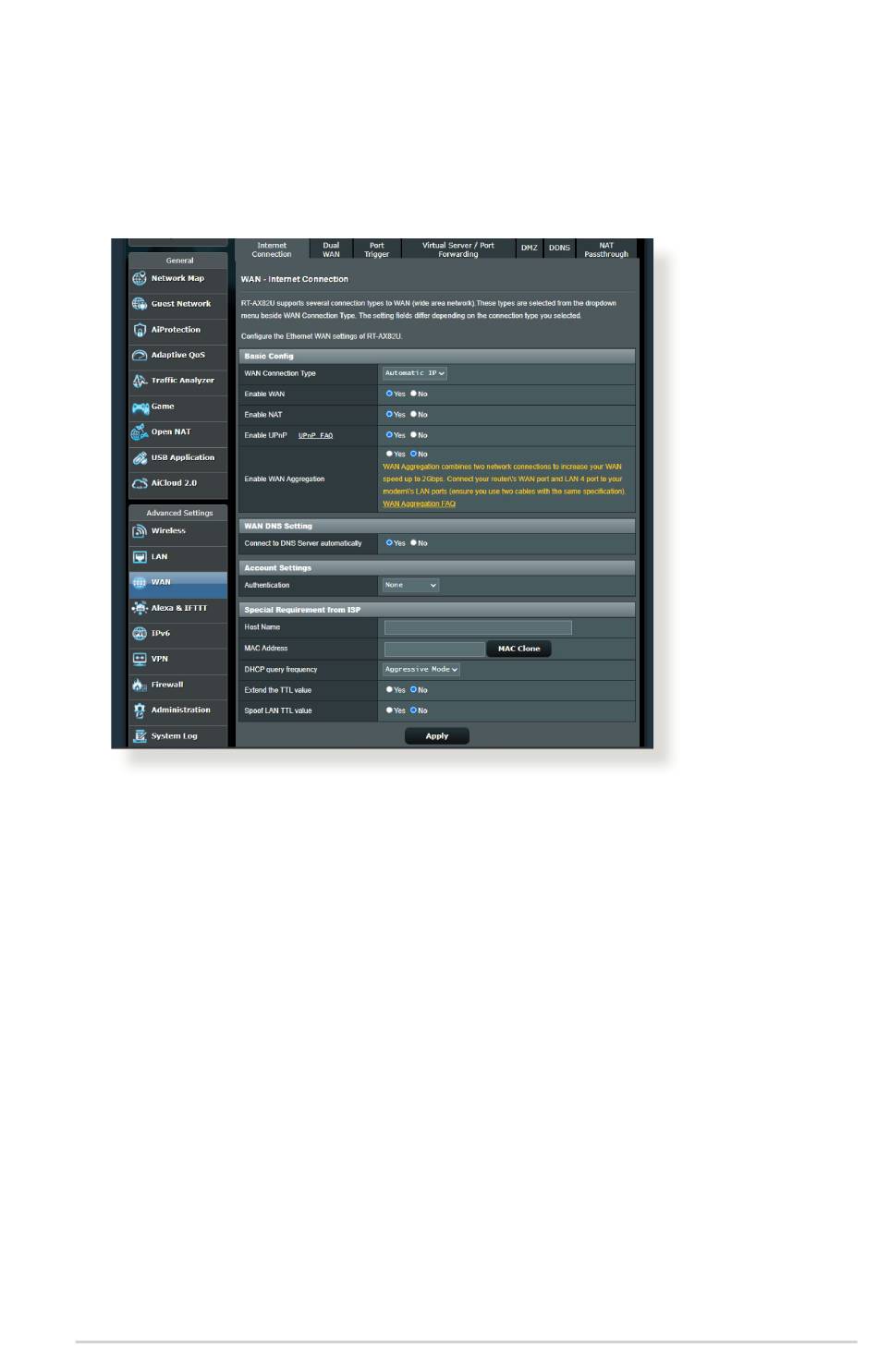Open the Open NAT icon
878x1372 pixels.
[x=140, y=432]
